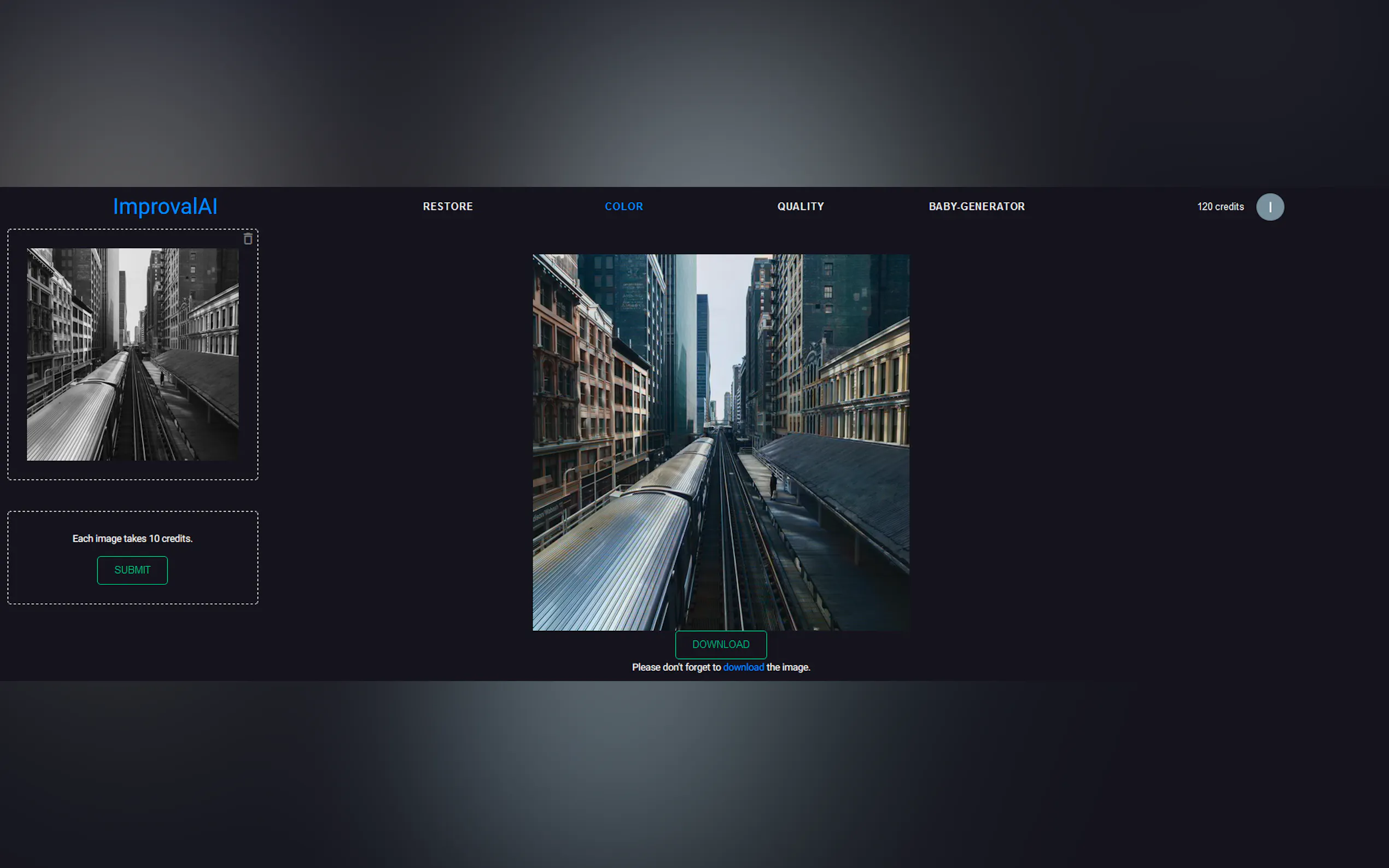Click the 'Please don't forget to' text
The image size is (1389, 868).
676,667
